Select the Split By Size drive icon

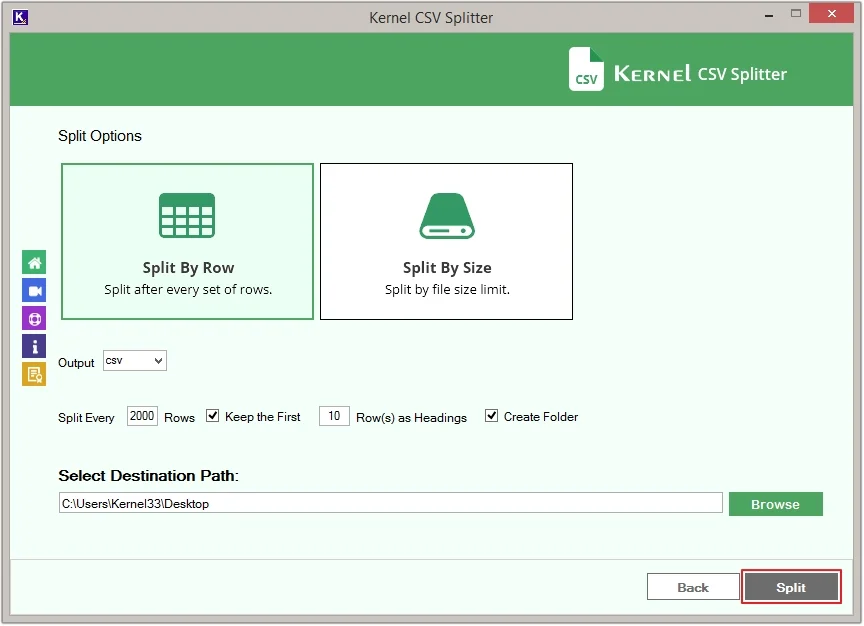click(446, 215)
